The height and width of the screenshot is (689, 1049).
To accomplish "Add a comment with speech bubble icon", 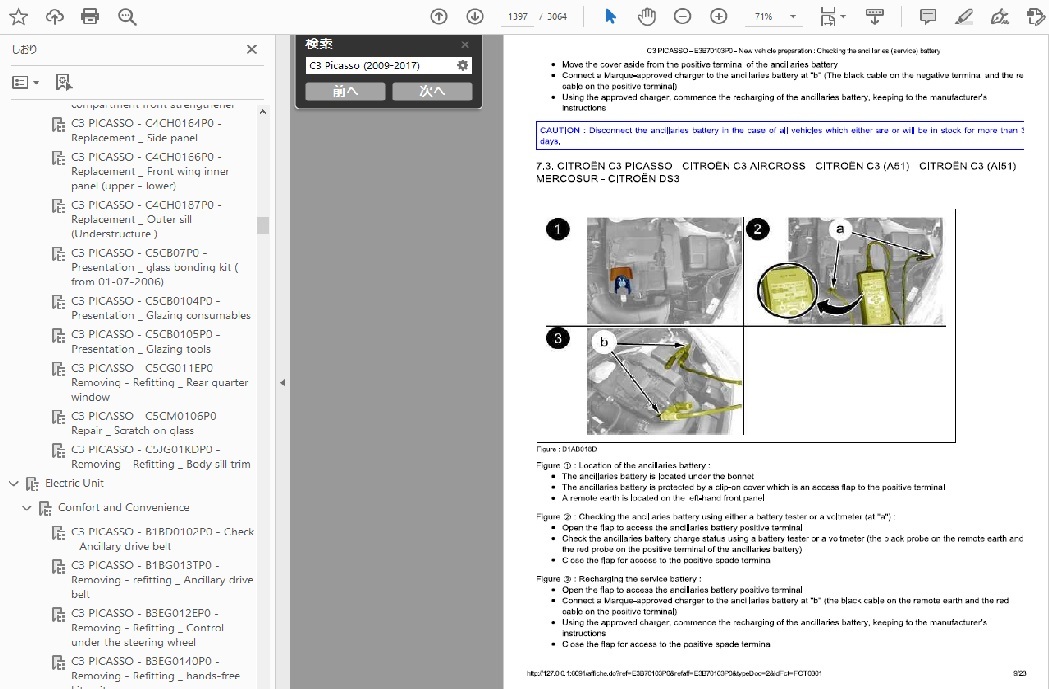I will (x=928, y=17).
